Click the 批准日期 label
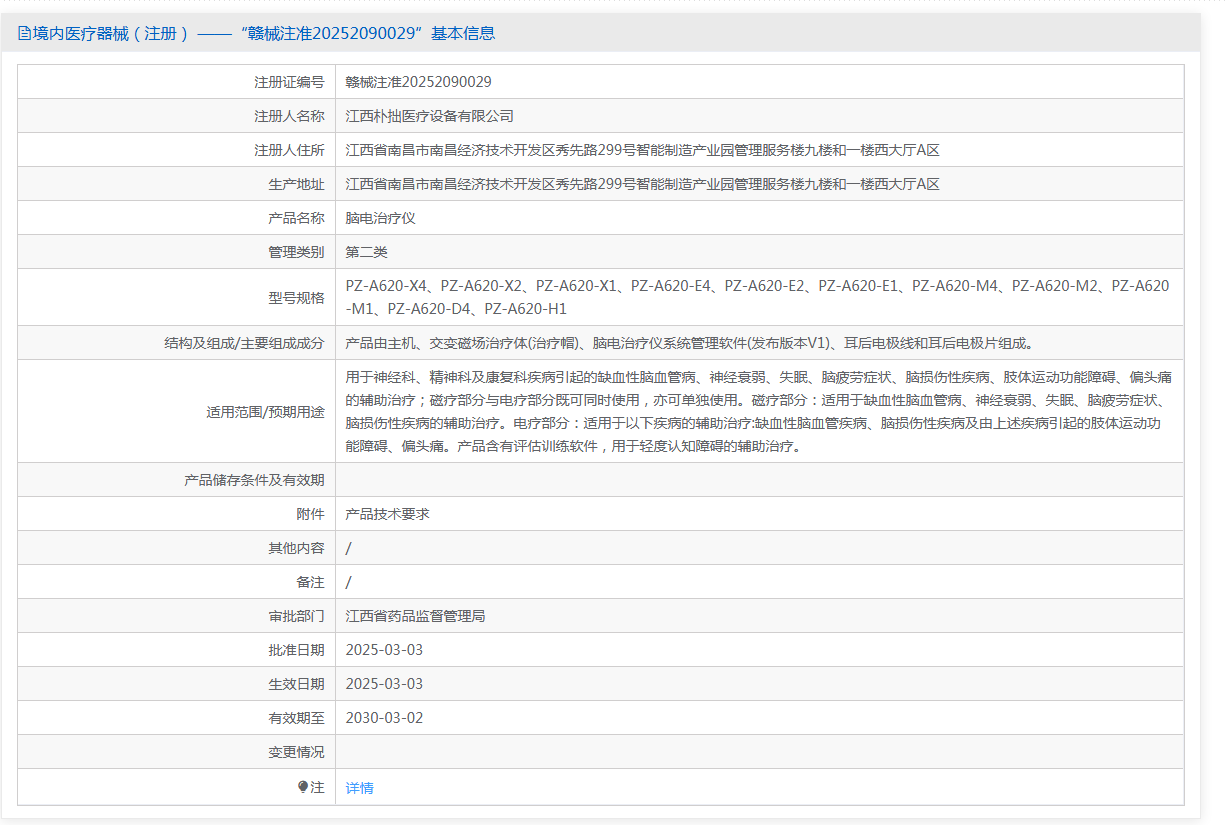This screenshot has height=825, width=1226. pos(296,650)
